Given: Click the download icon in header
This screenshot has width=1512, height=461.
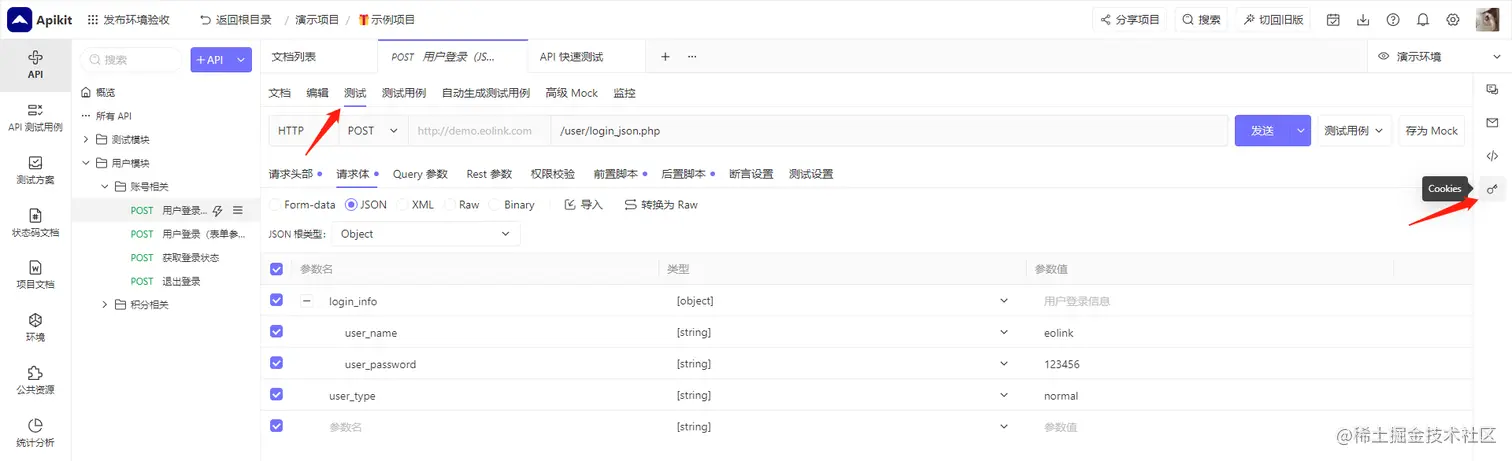Looking at the screenshot, I should [x=1363, y=20].
